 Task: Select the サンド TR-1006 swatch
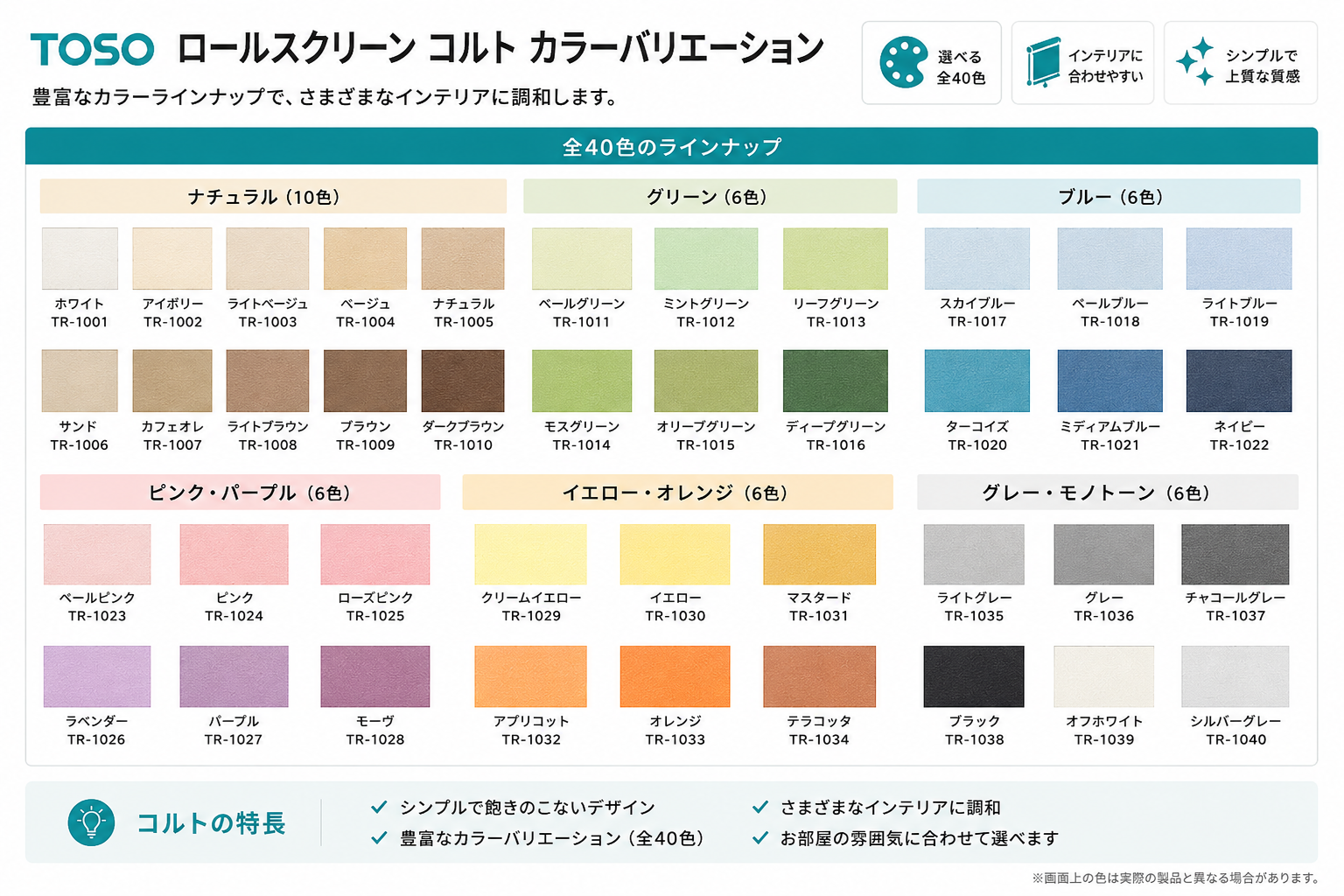coord(80,381)
